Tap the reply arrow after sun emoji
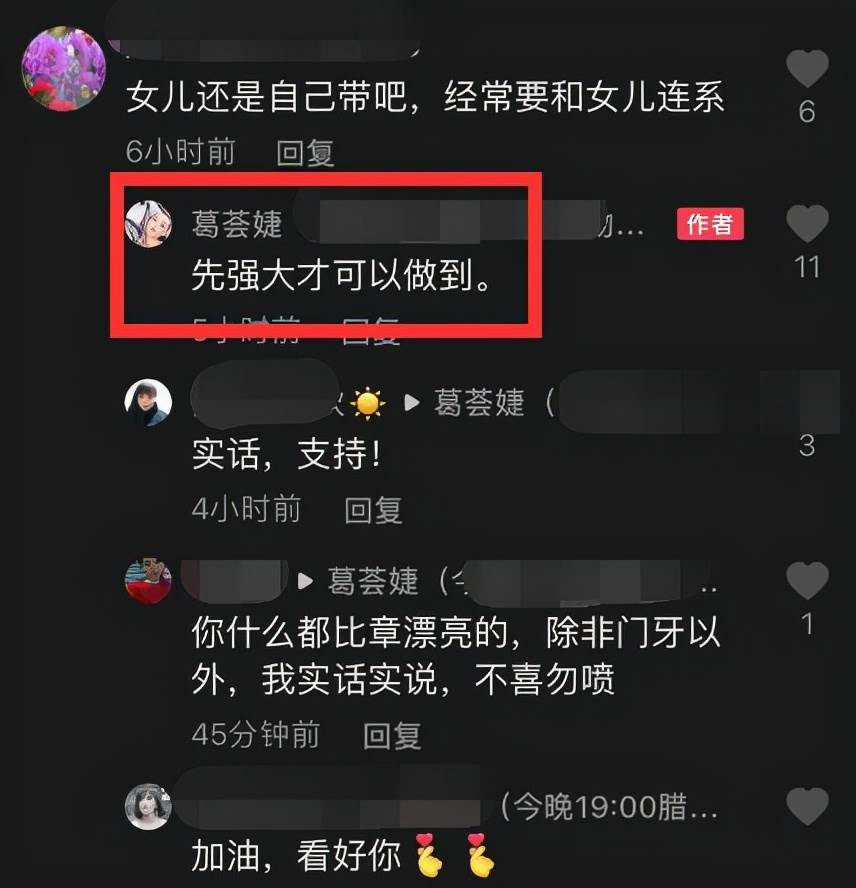856x888 pixels. [412, 403]
